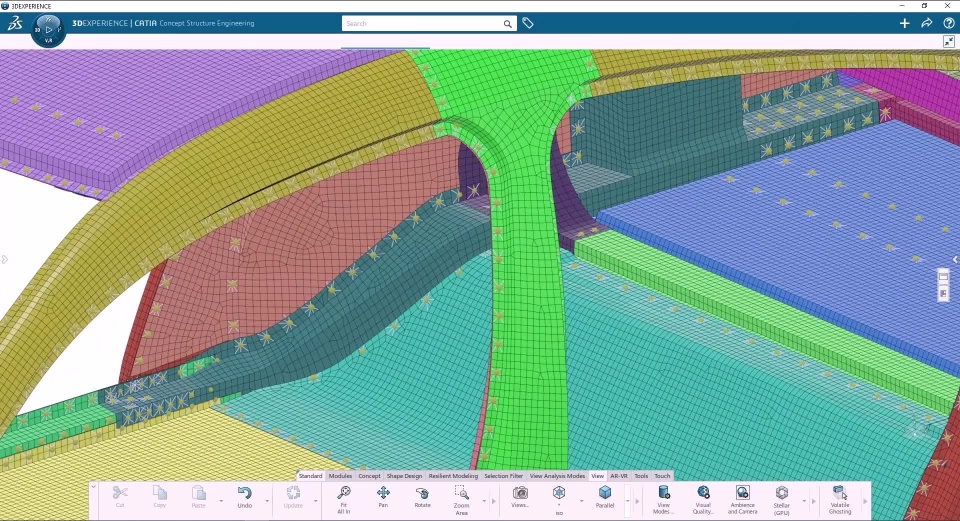Switch to the View Analysis Modes tab
The image size is (960, 521).
click(557, 476)
